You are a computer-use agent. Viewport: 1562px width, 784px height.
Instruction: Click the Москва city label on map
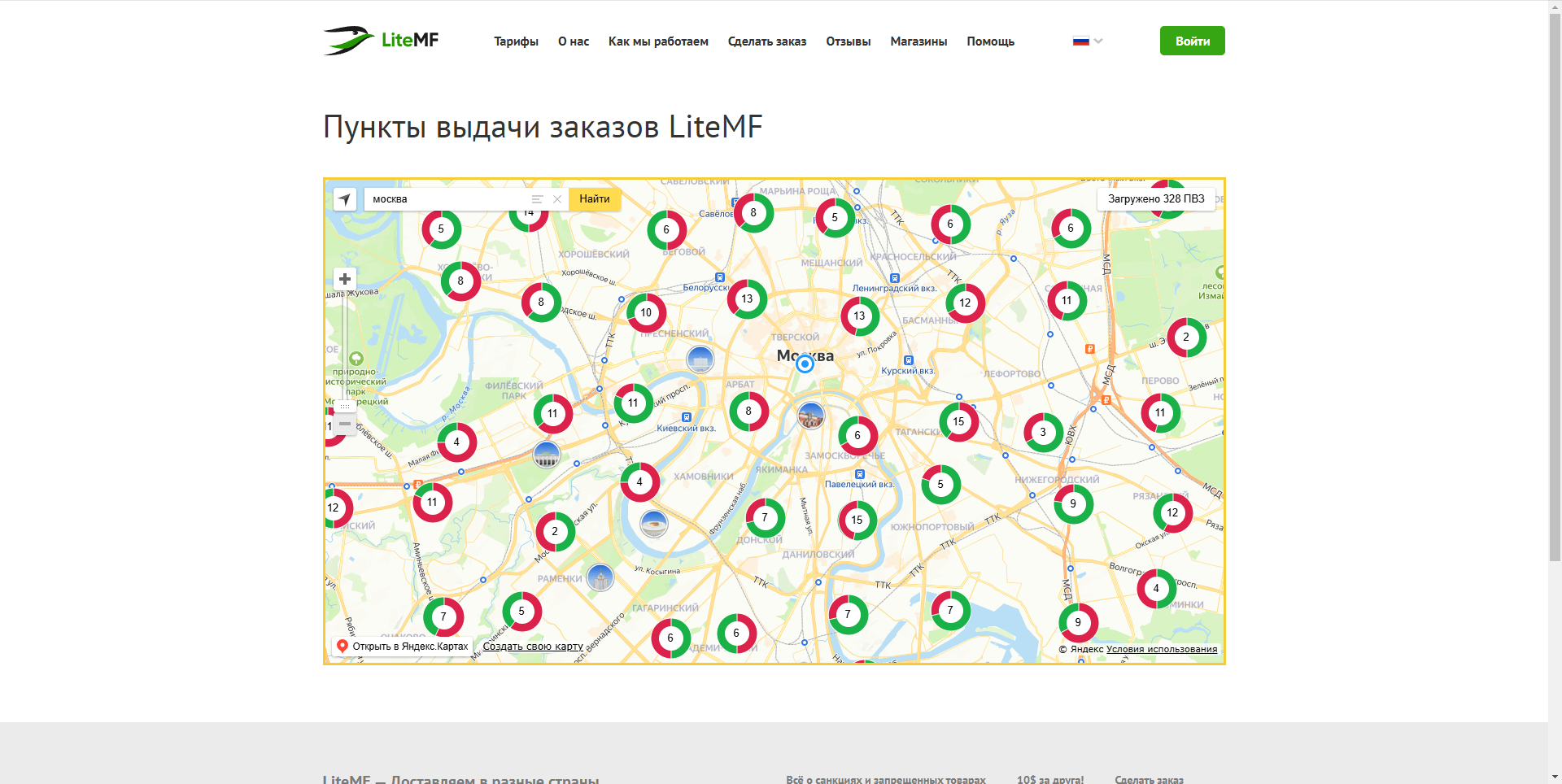tap(805, 355)
